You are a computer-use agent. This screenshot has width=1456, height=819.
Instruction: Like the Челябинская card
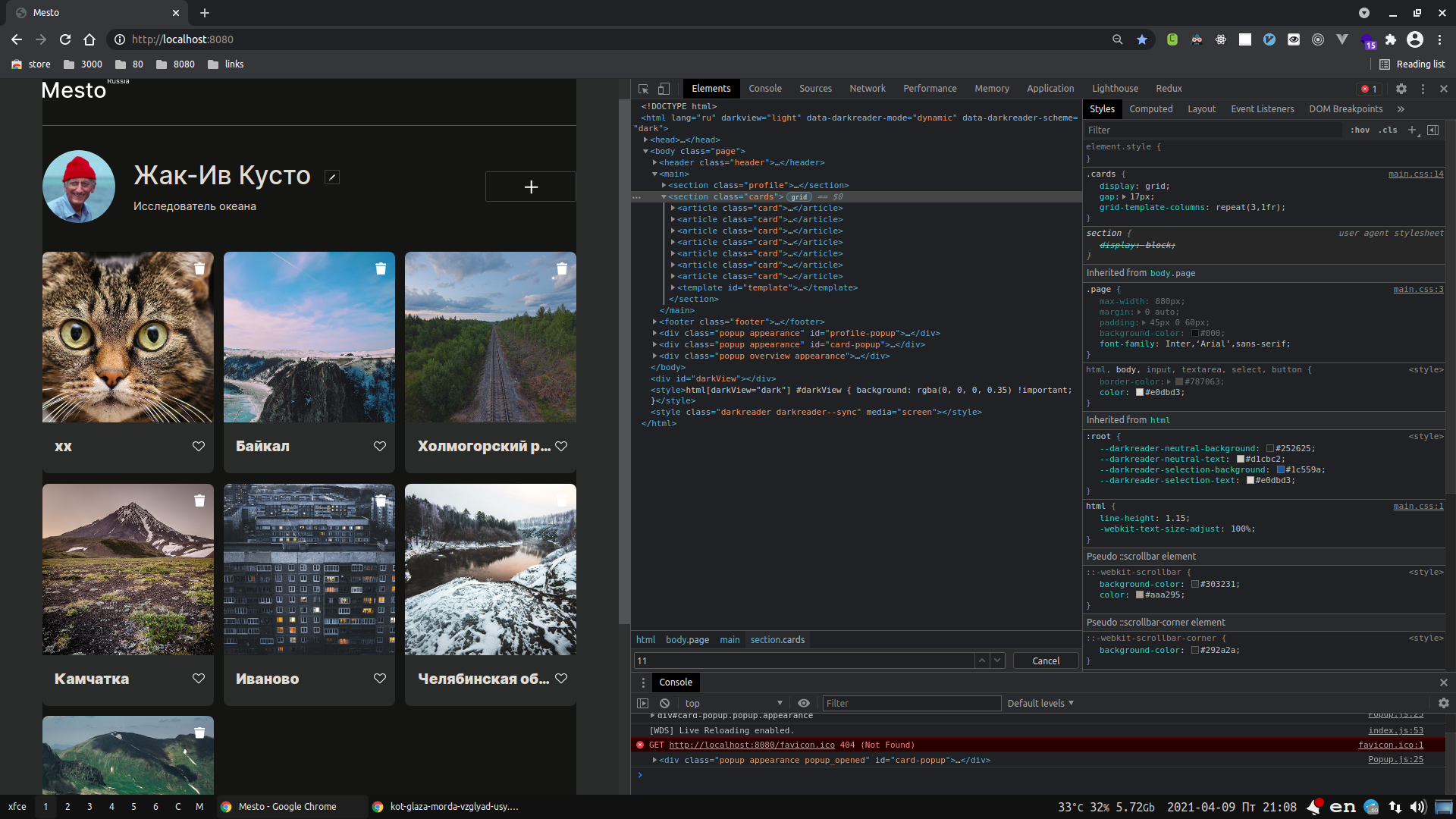[x=561, y=678]
